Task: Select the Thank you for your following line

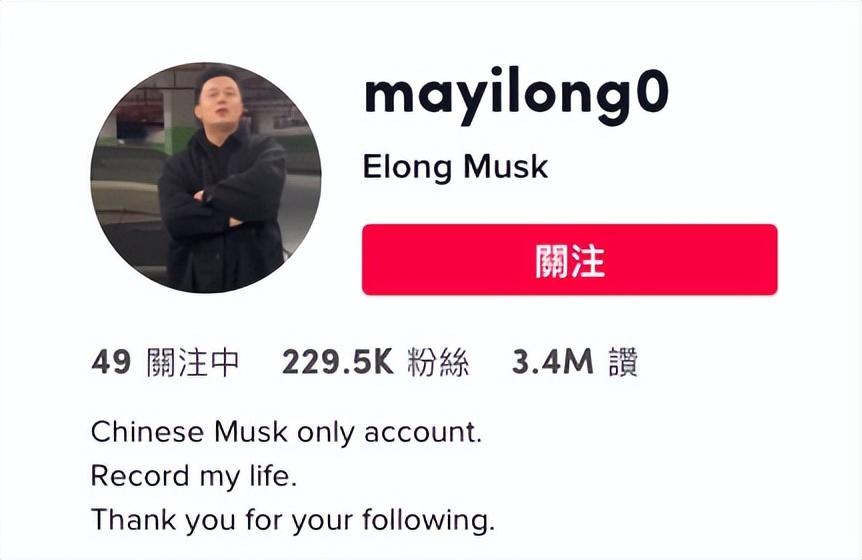Action: coord(293,520)
